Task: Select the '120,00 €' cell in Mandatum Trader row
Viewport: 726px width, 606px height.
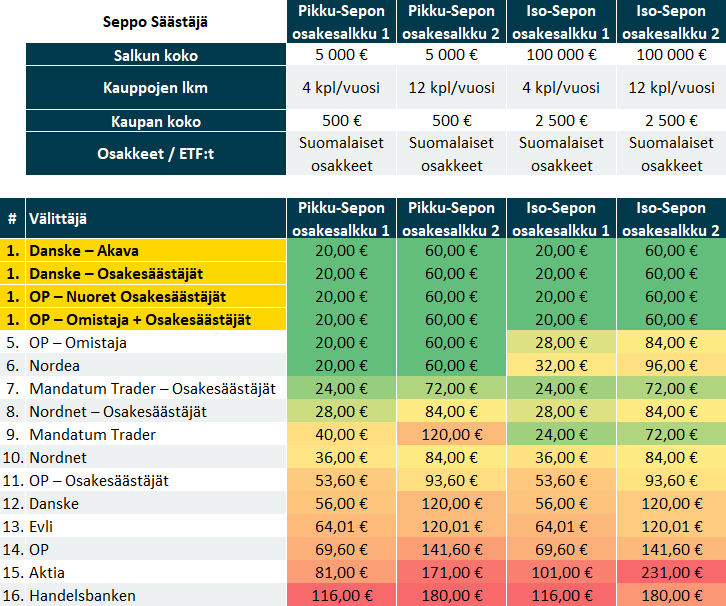Action: [x=451, y=435]
